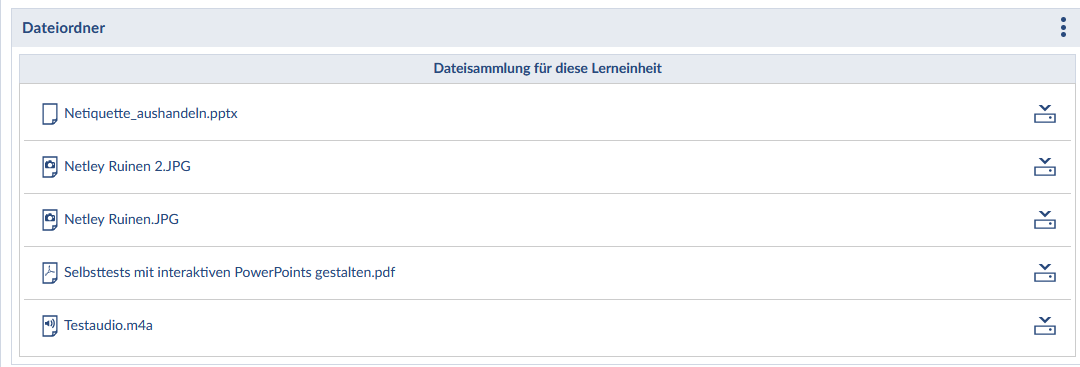Download Netiquette_aushandeln.pptx via its download icon
1080x367 pixels.
coord(1045,114)
